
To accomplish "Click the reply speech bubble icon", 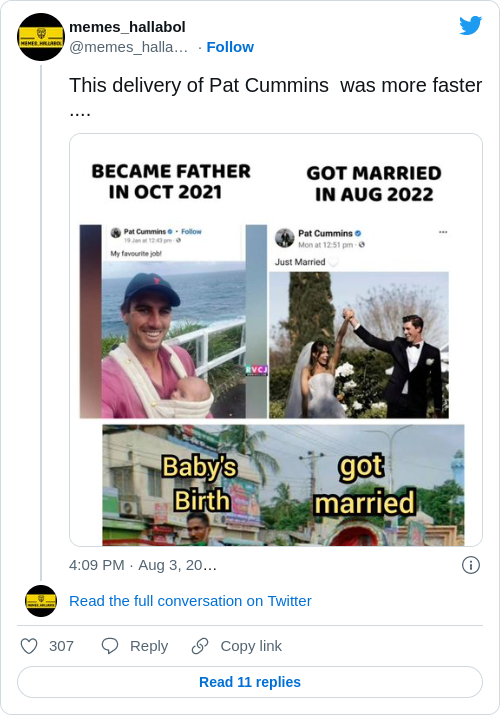I will [110, 646].
